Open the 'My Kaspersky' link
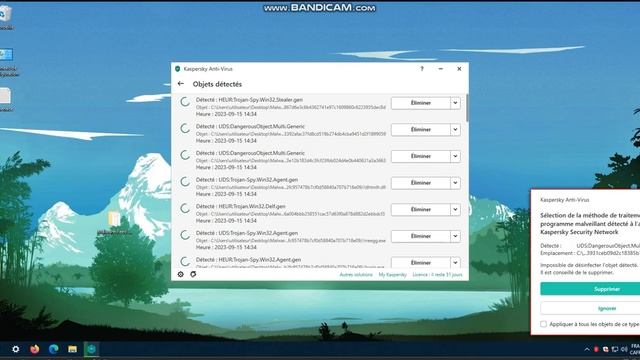The height and width of the screenshot is (360, 640). pyautogui.click(x=393, y=275)
